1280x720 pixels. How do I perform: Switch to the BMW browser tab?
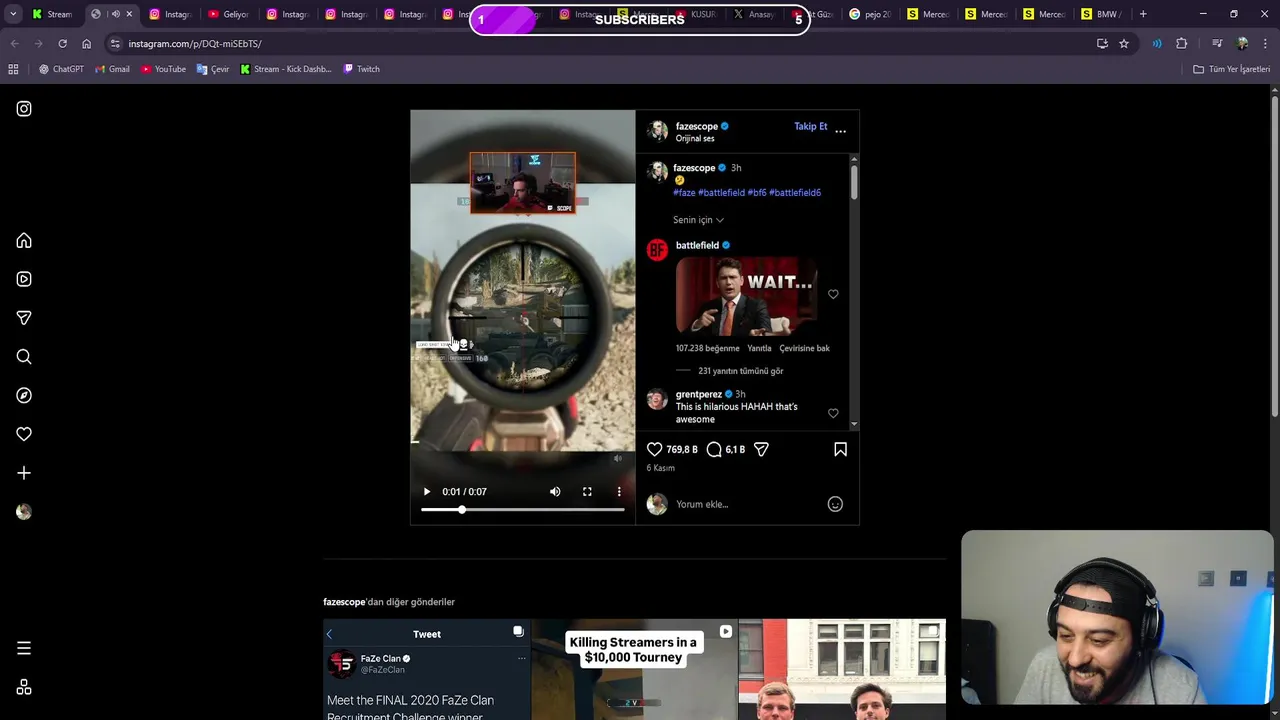click(x=1102, y=14)
